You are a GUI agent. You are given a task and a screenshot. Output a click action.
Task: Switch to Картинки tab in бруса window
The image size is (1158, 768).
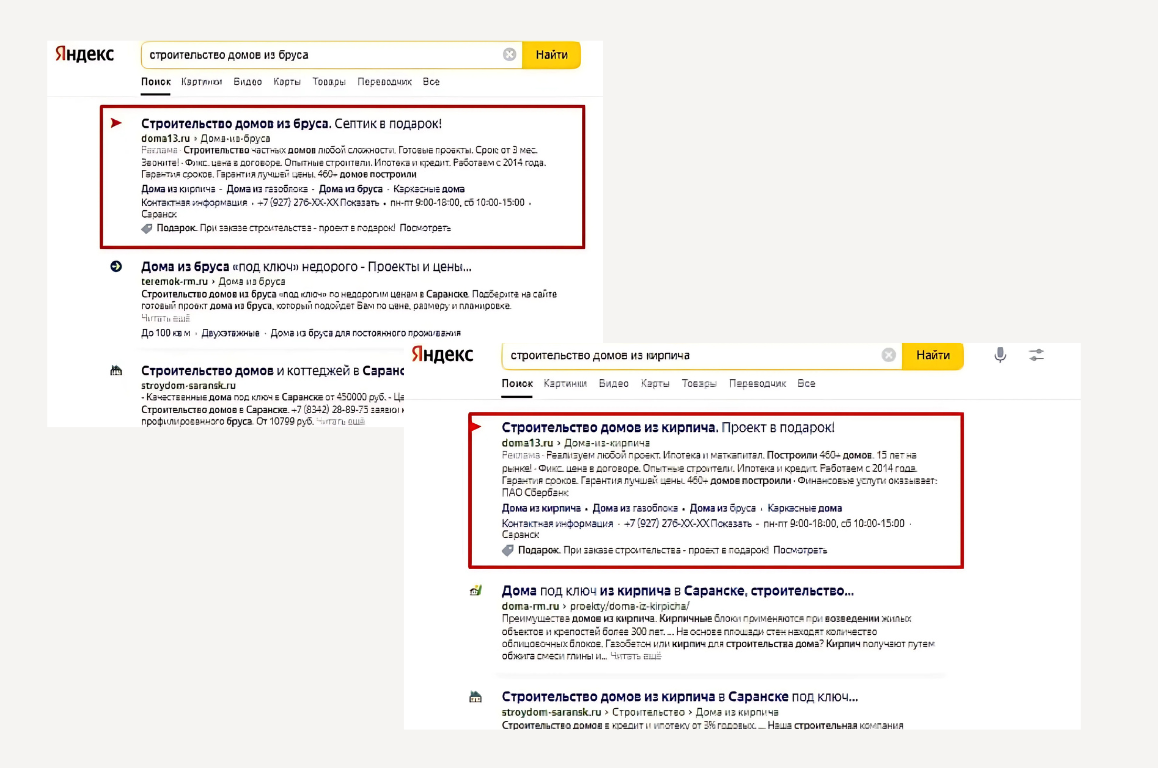click(202, 82)
